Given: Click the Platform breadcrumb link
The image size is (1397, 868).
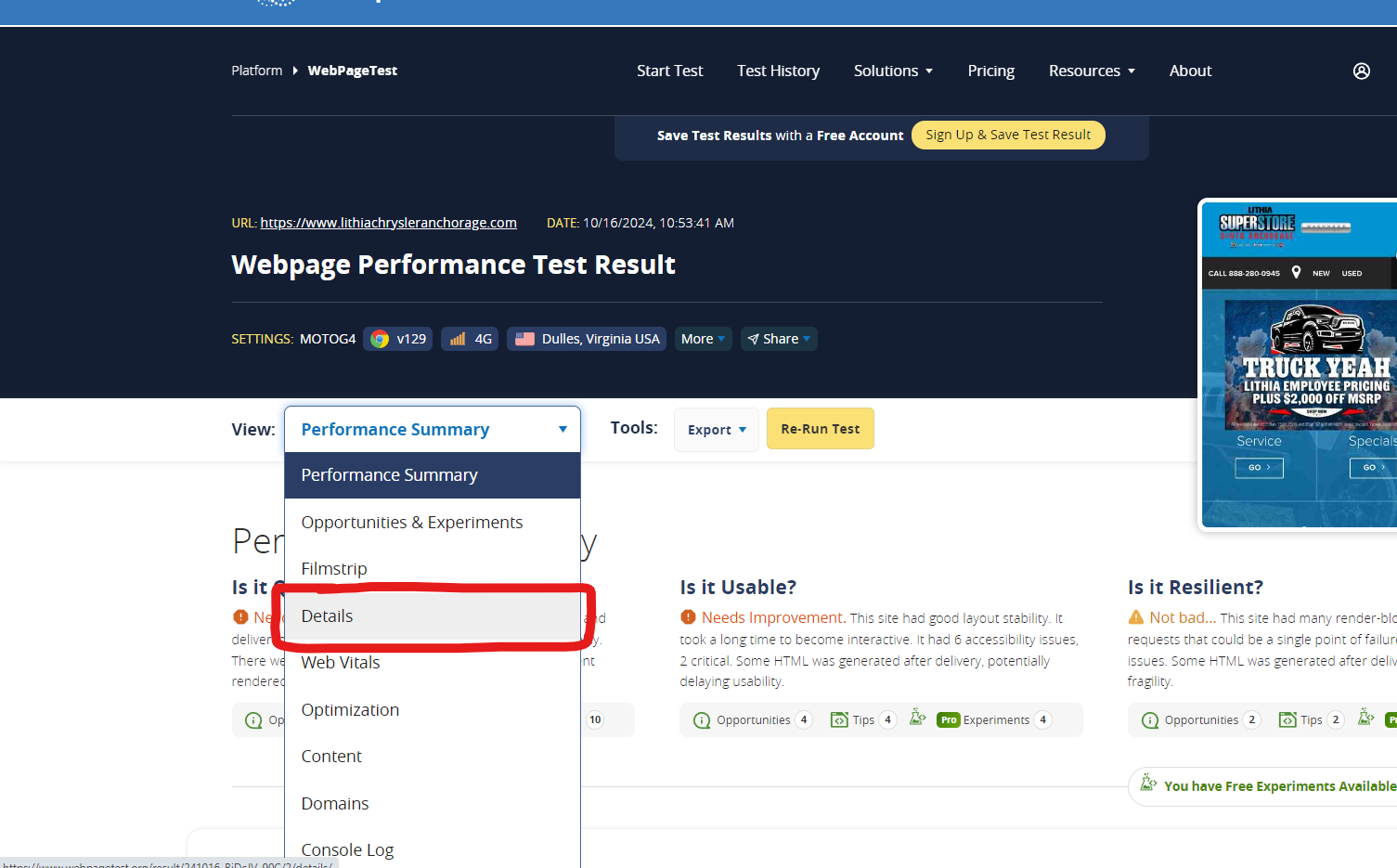Looking at the screenshot, I should pyautogui.click(x=256, y=71).
